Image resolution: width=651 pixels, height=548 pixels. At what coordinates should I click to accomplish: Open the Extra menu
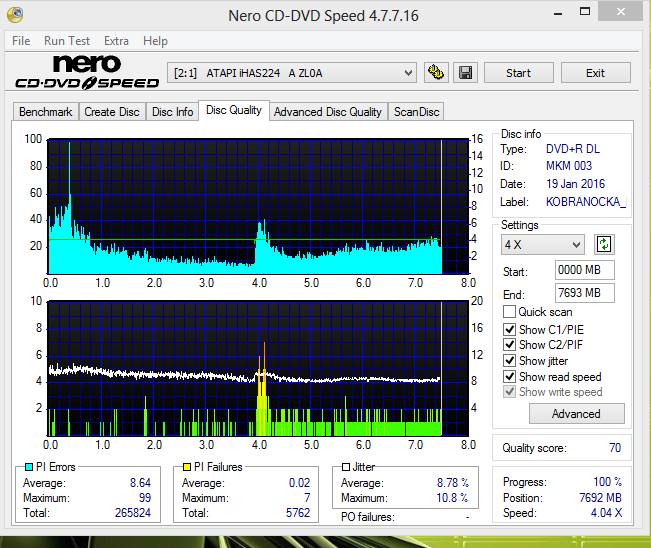tap(116, 41)
